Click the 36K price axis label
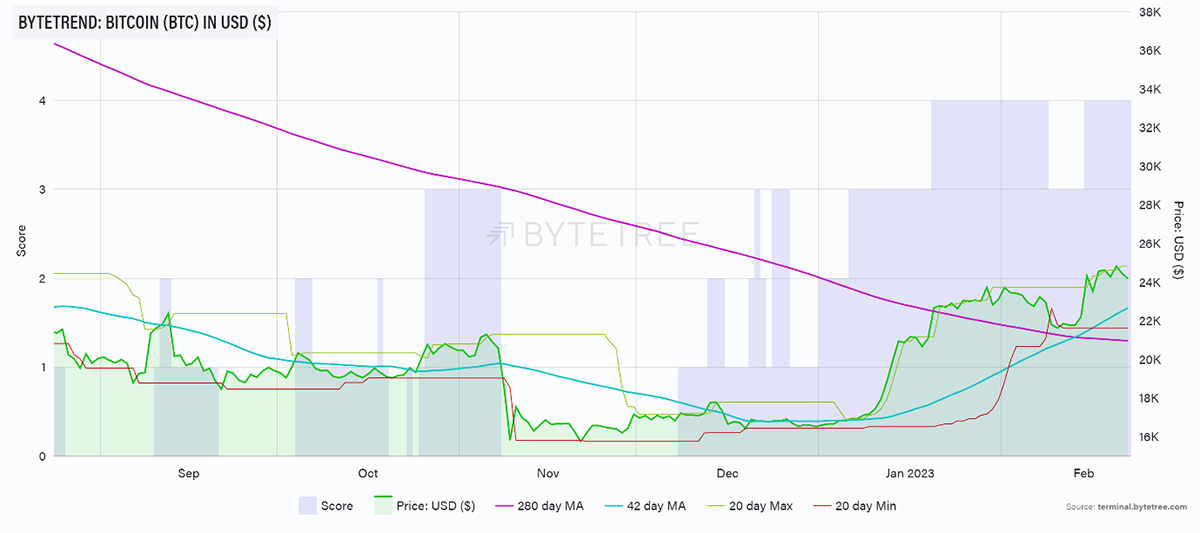 click(1150, 51)
